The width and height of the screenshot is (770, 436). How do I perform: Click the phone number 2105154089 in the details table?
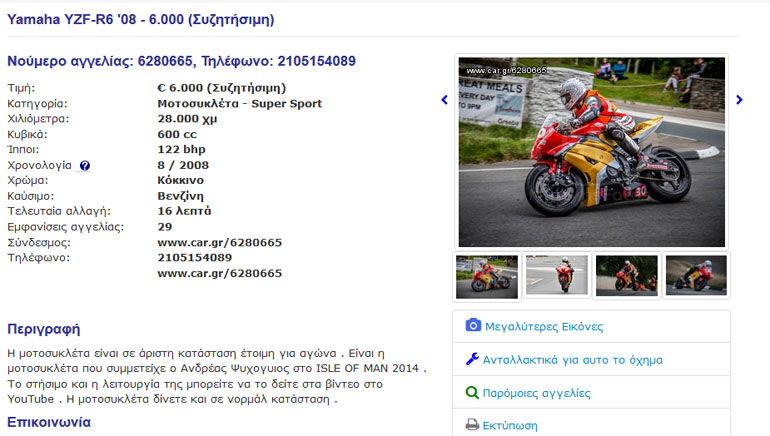(x=194, y=258)
